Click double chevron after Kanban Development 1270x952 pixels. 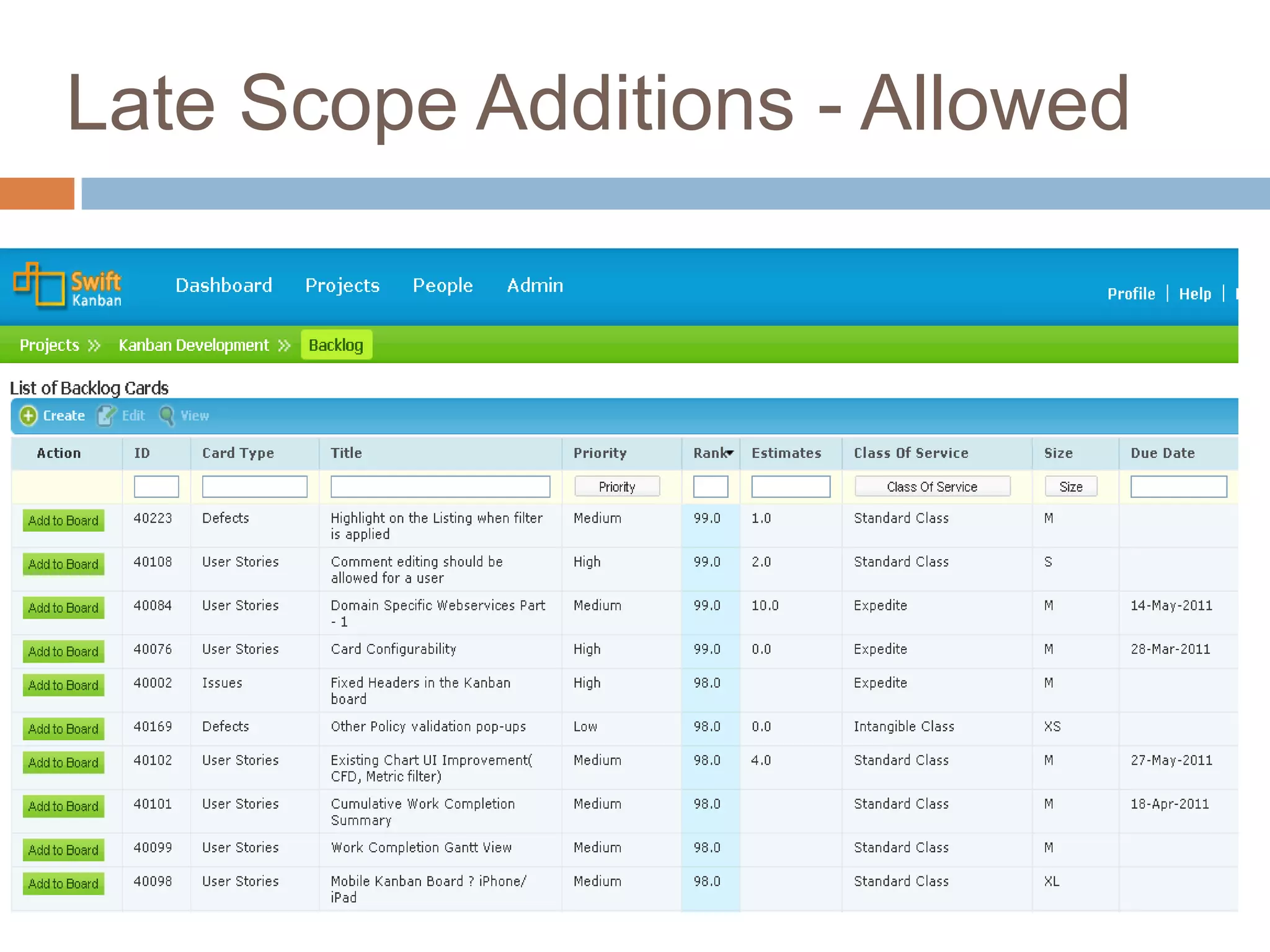284,345
